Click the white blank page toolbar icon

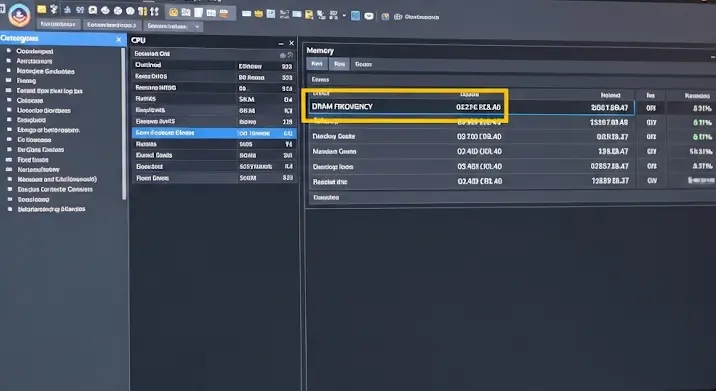(199, 12)
